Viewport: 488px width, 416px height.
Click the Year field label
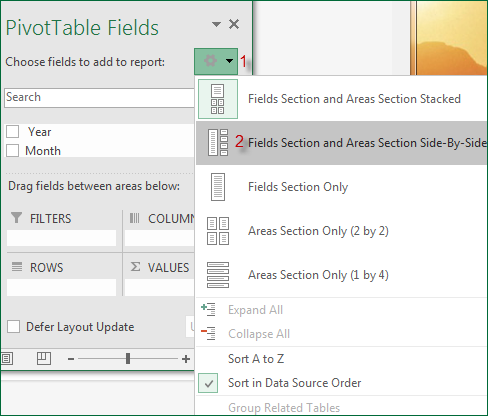click(40, 132)
